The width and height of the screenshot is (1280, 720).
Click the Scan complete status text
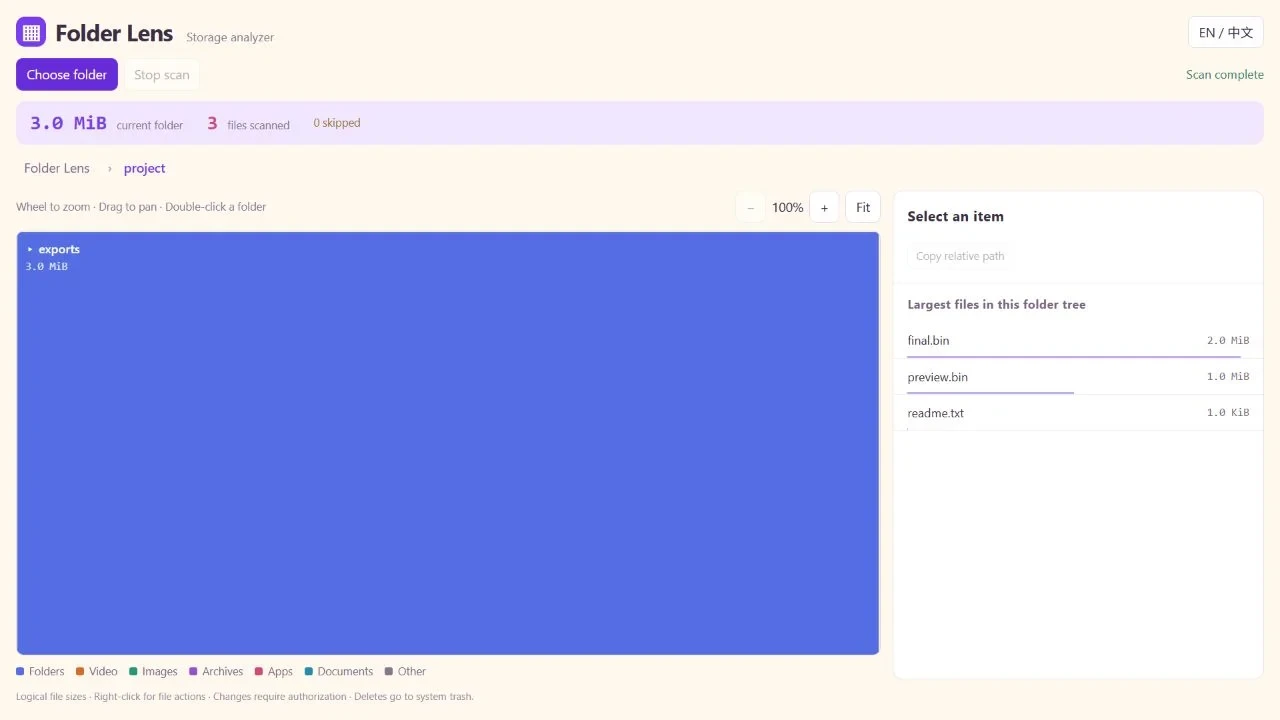coord(1225,75)
